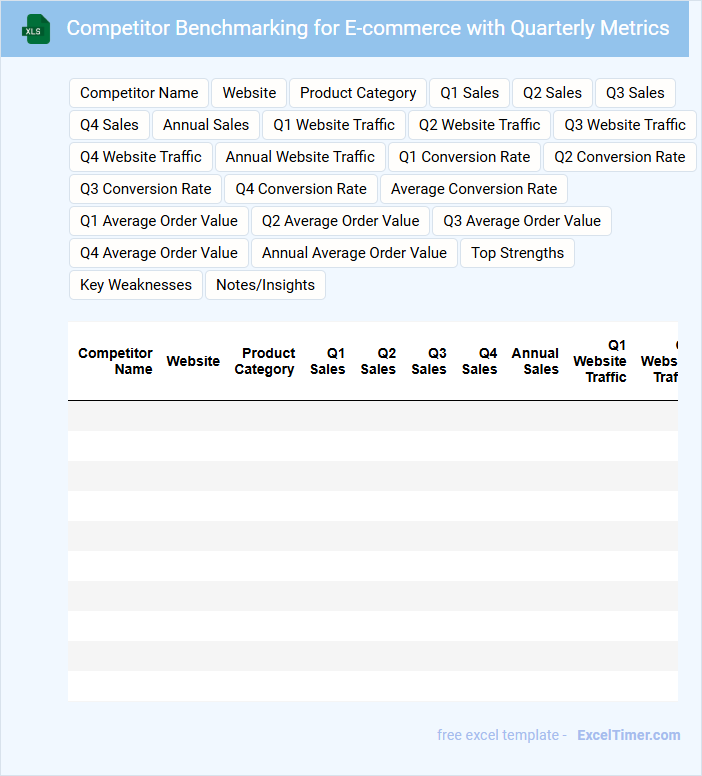Click the Q2 Average Order Value tag
The height and width of the screenshot is (776, 702).
click(341, 221)
